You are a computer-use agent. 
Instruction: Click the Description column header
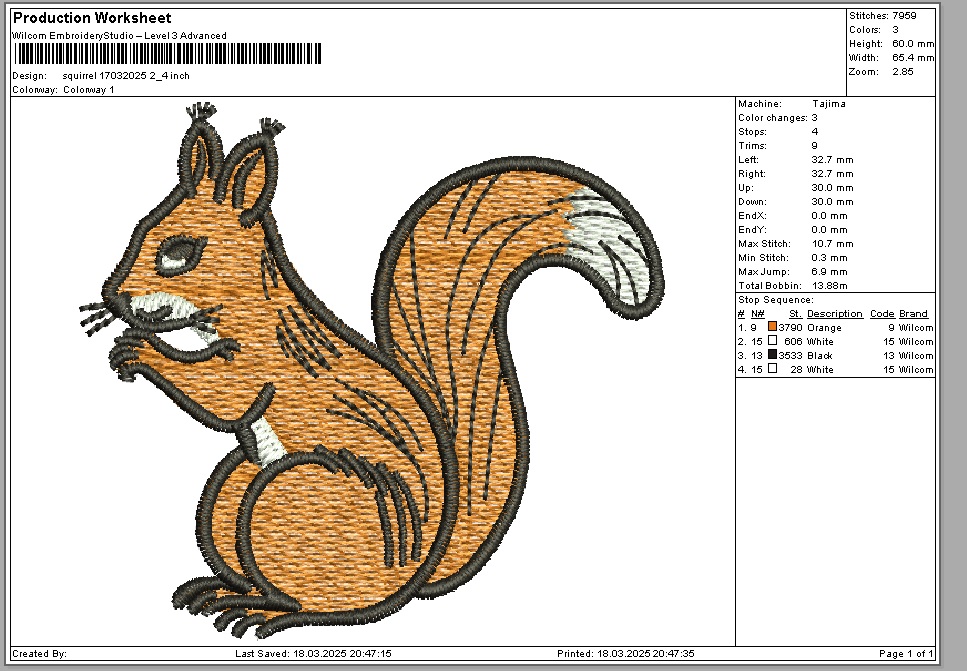click(835, 313)
